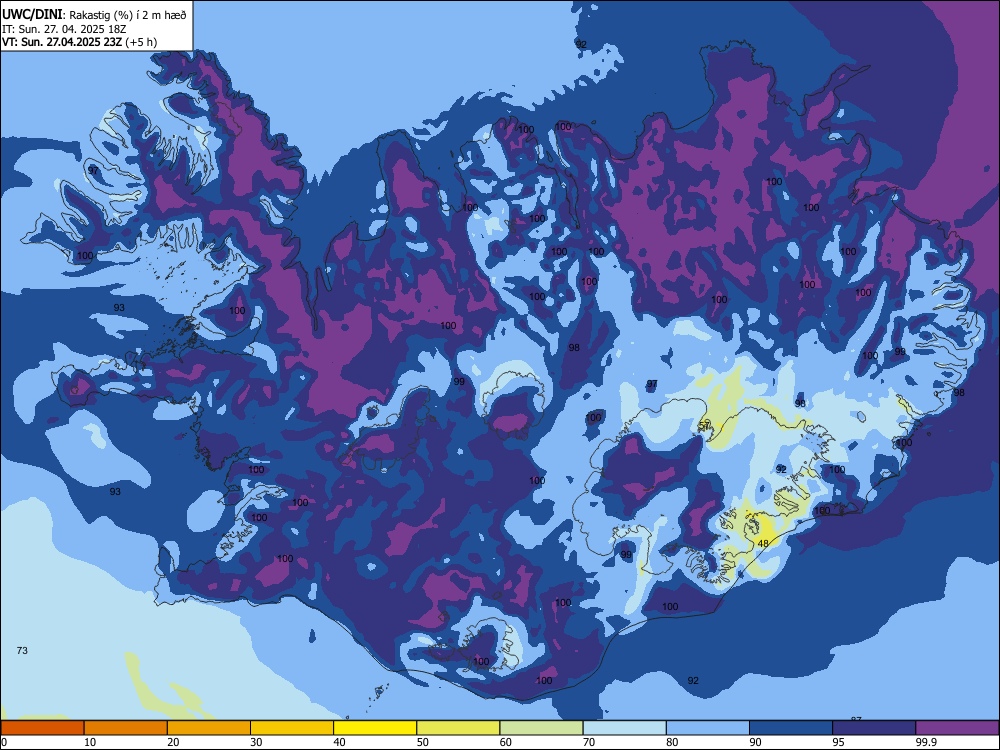Click the pale blue 70–80 legend swatch
The image size is (1000, 750).
tap(625, 728)
